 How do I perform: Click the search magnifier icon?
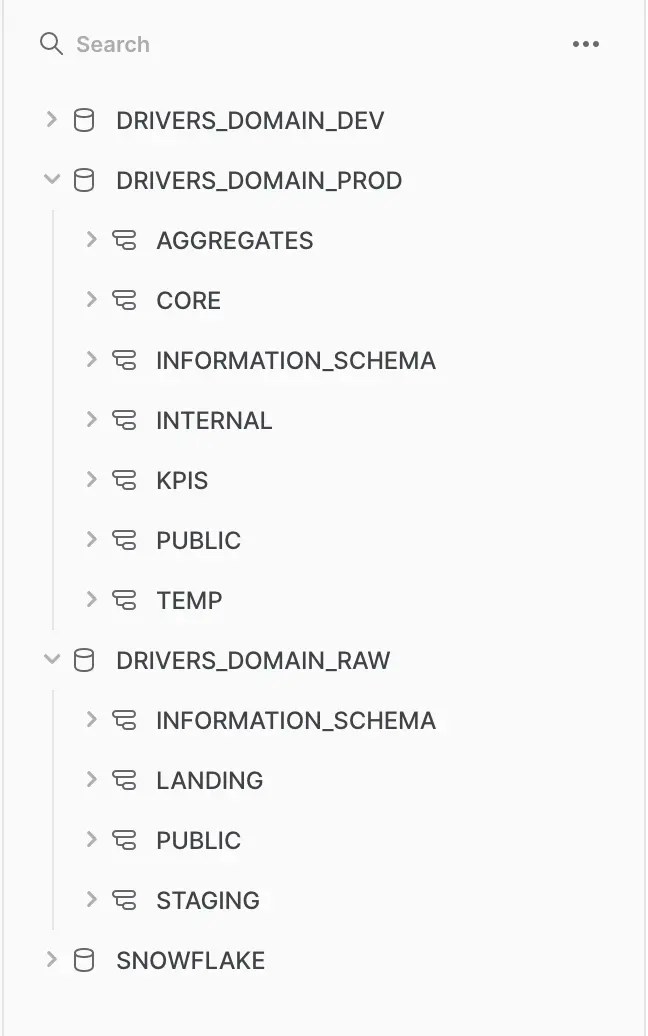pos(50,44)
